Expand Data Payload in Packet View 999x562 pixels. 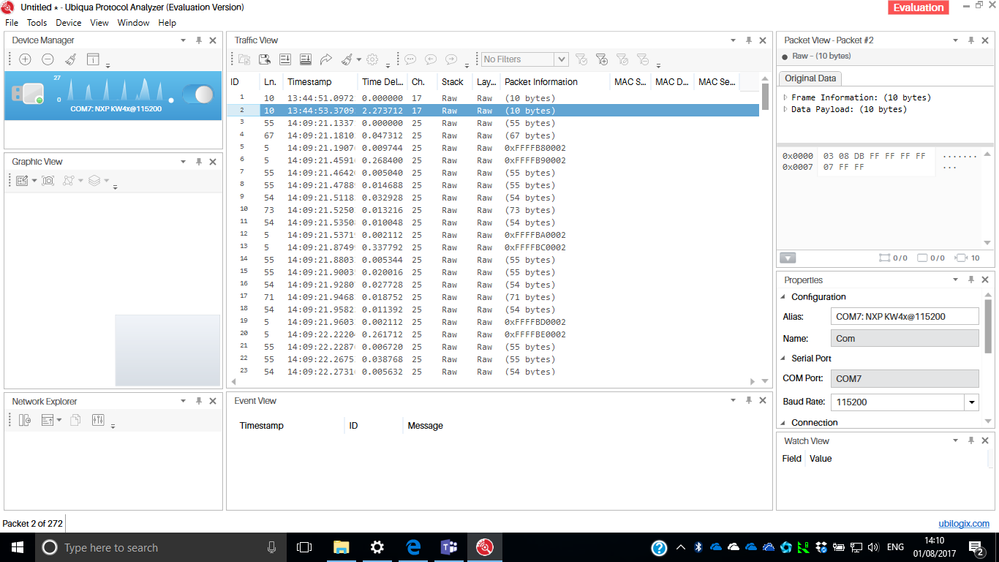[x=786, y=109]
